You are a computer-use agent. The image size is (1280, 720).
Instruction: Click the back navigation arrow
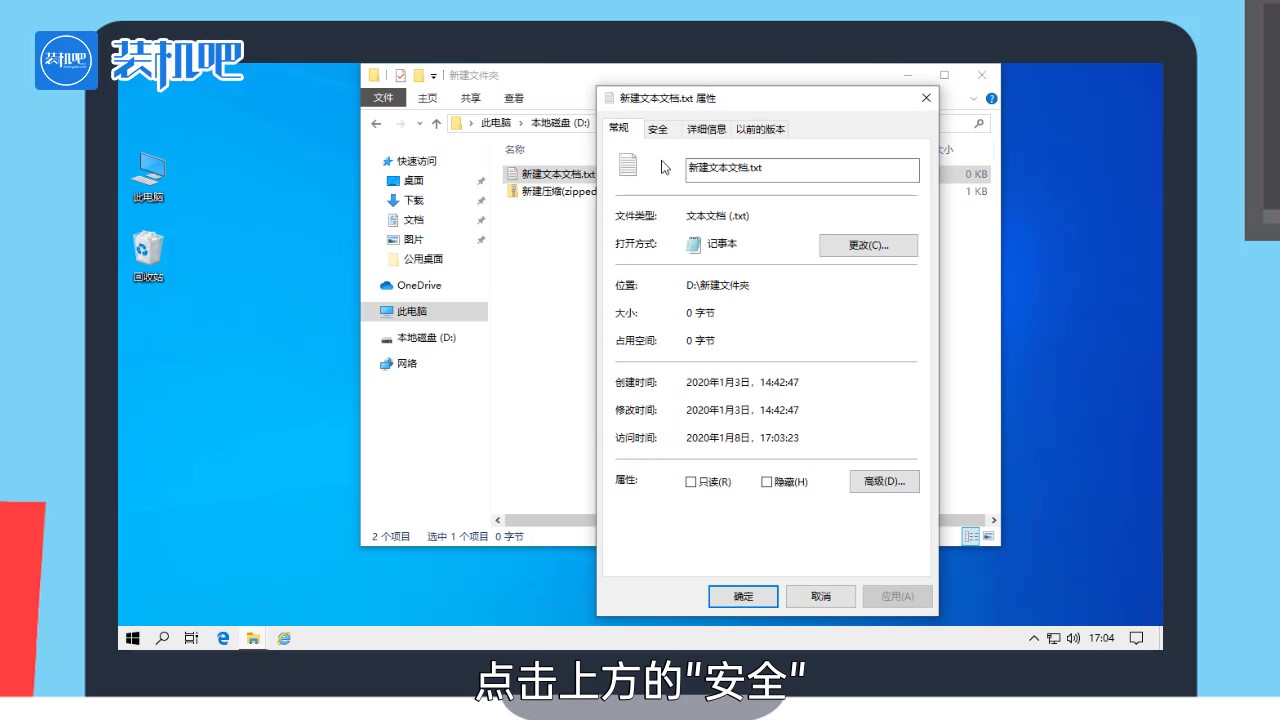(x=376, y=122)
